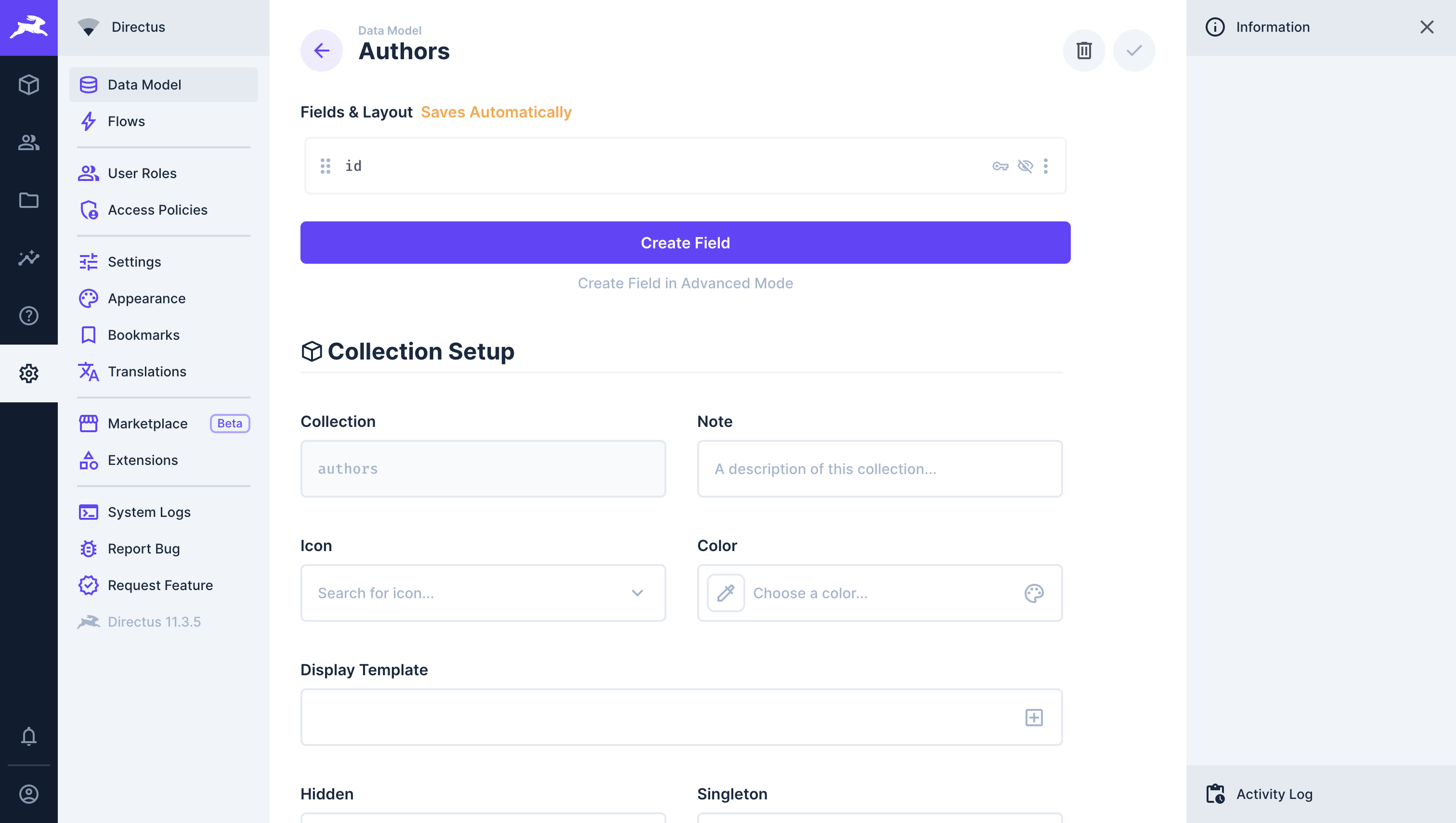Expand the Icon search dropdown
Viewport: 1456px width, 823px height.
pyautogui.click(x=637, y=593)
